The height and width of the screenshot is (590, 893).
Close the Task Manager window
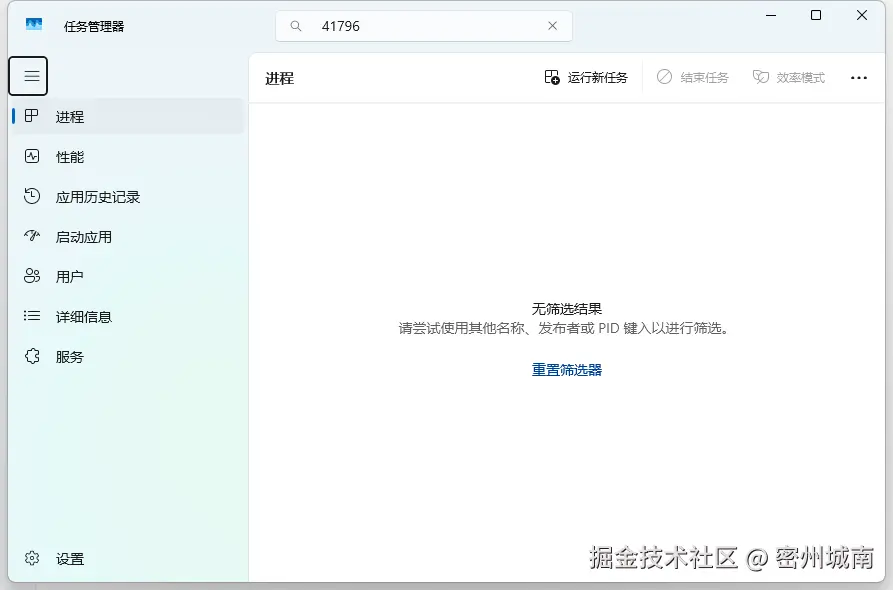coord(862,15)
